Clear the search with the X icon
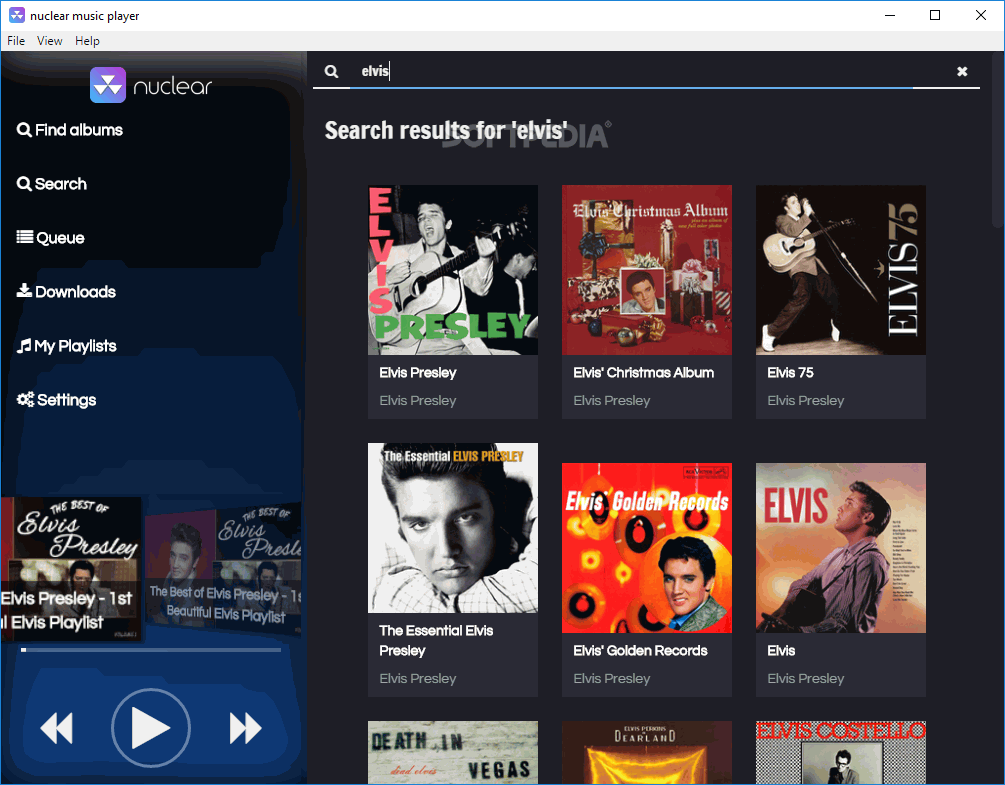Screen dimensions: 1005x785 click(x=962, y=71)
